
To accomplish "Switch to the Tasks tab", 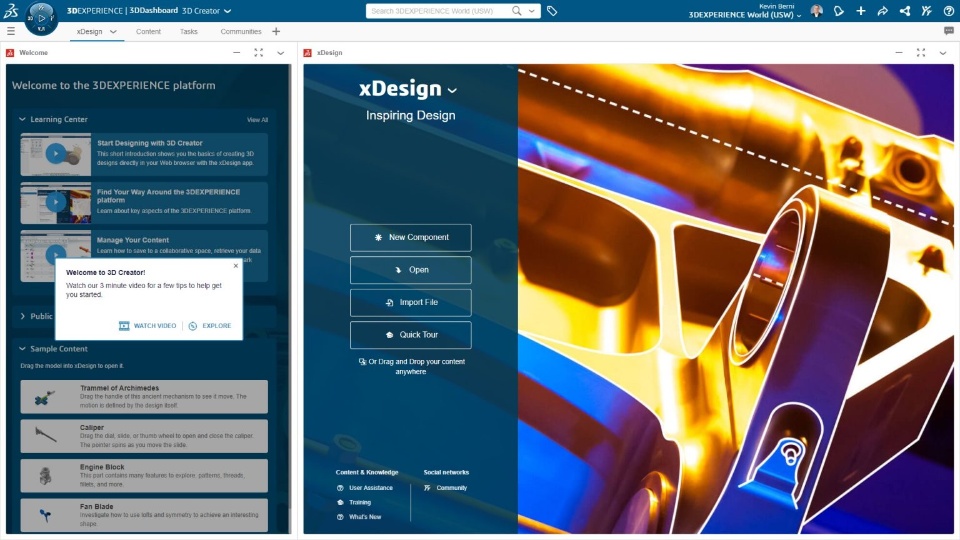I will (189, 31).
